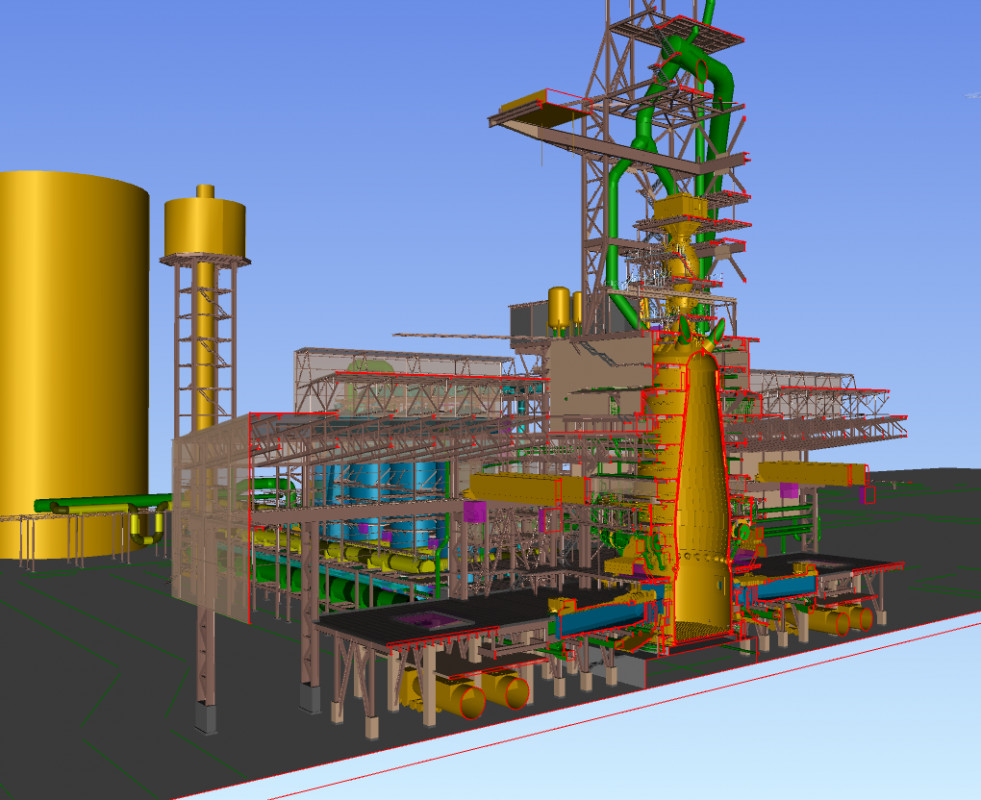Select the yellow hopper above the furnace
This screenshot has width=981, height=800.
click(x=680, y=212)
